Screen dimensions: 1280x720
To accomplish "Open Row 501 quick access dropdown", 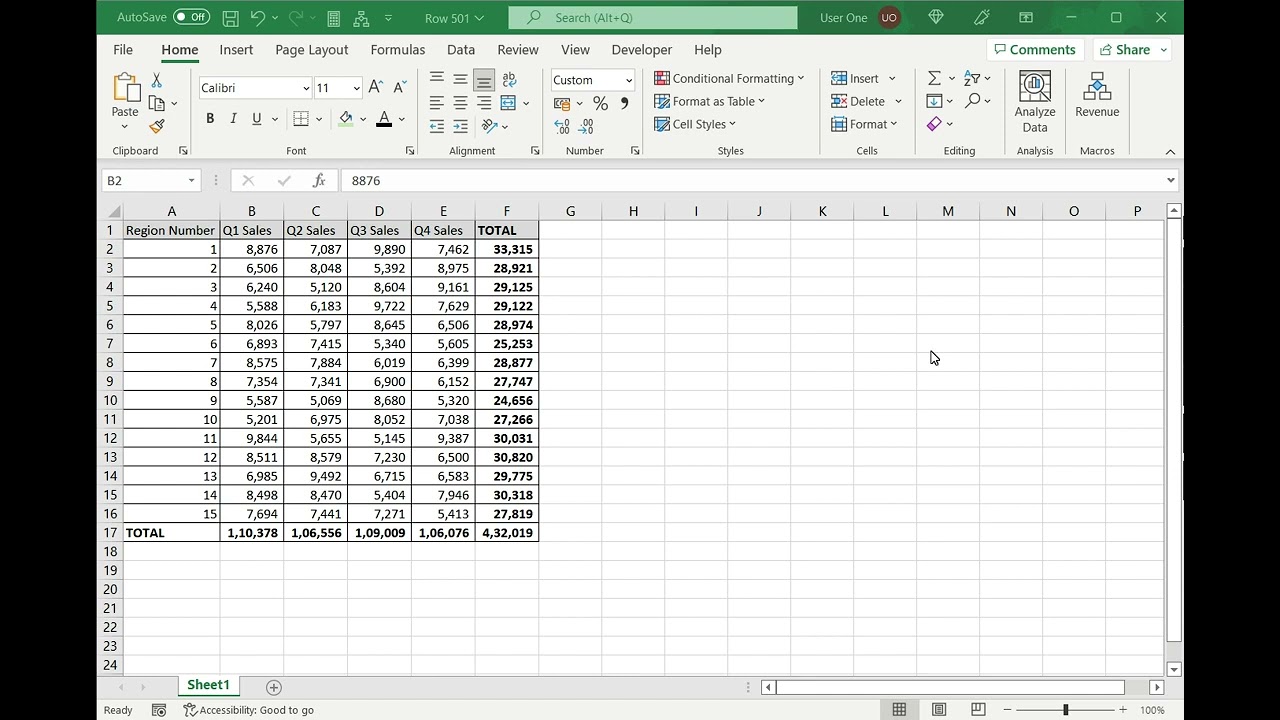I will [454, 18].
